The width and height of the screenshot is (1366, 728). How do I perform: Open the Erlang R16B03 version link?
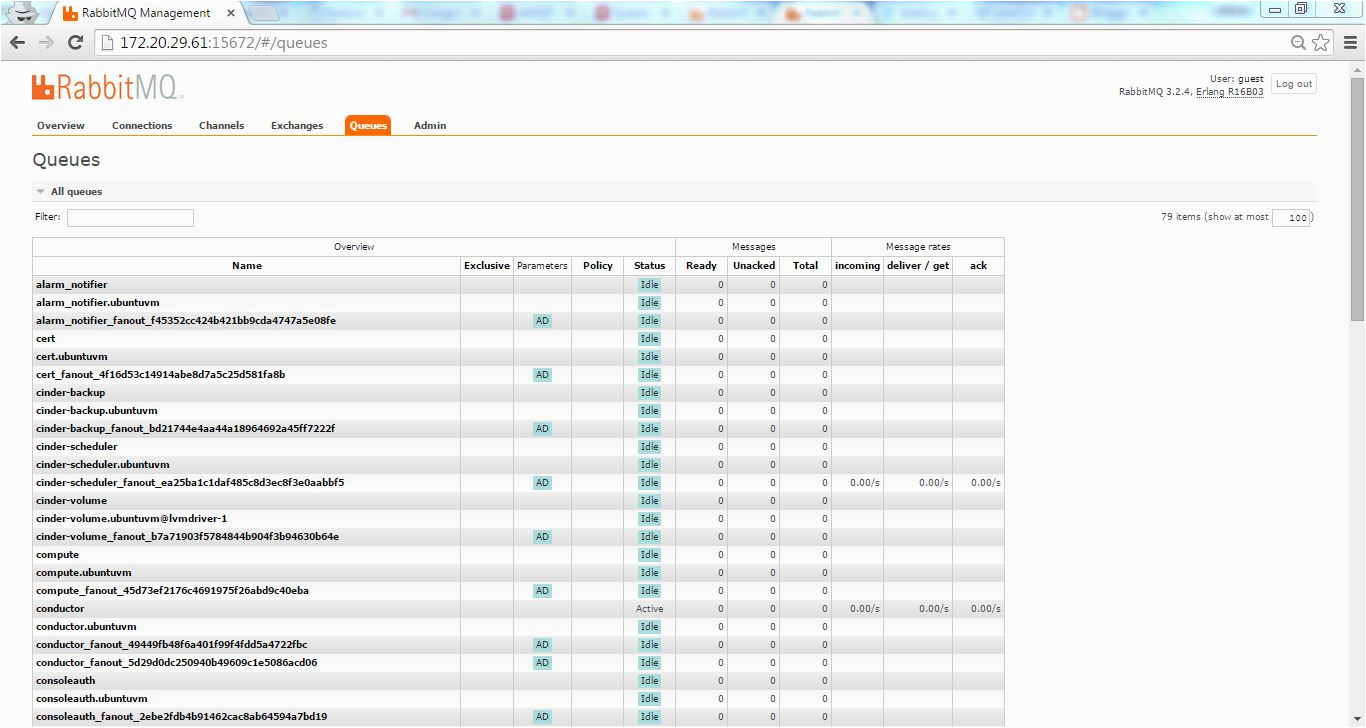(1229, 92)
